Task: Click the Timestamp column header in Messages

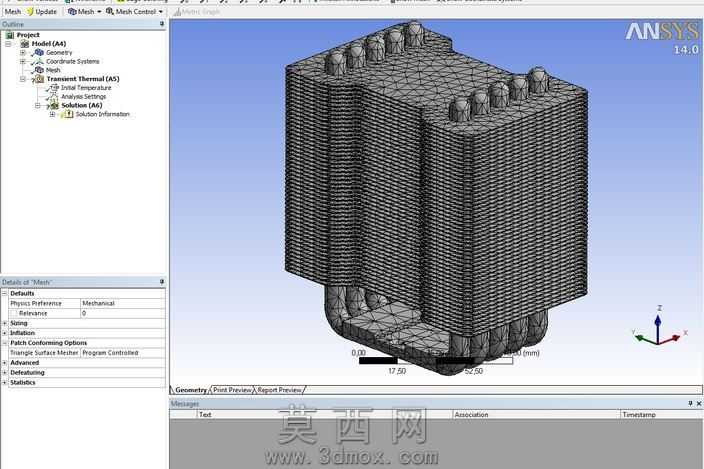Action: coord(661,415)
